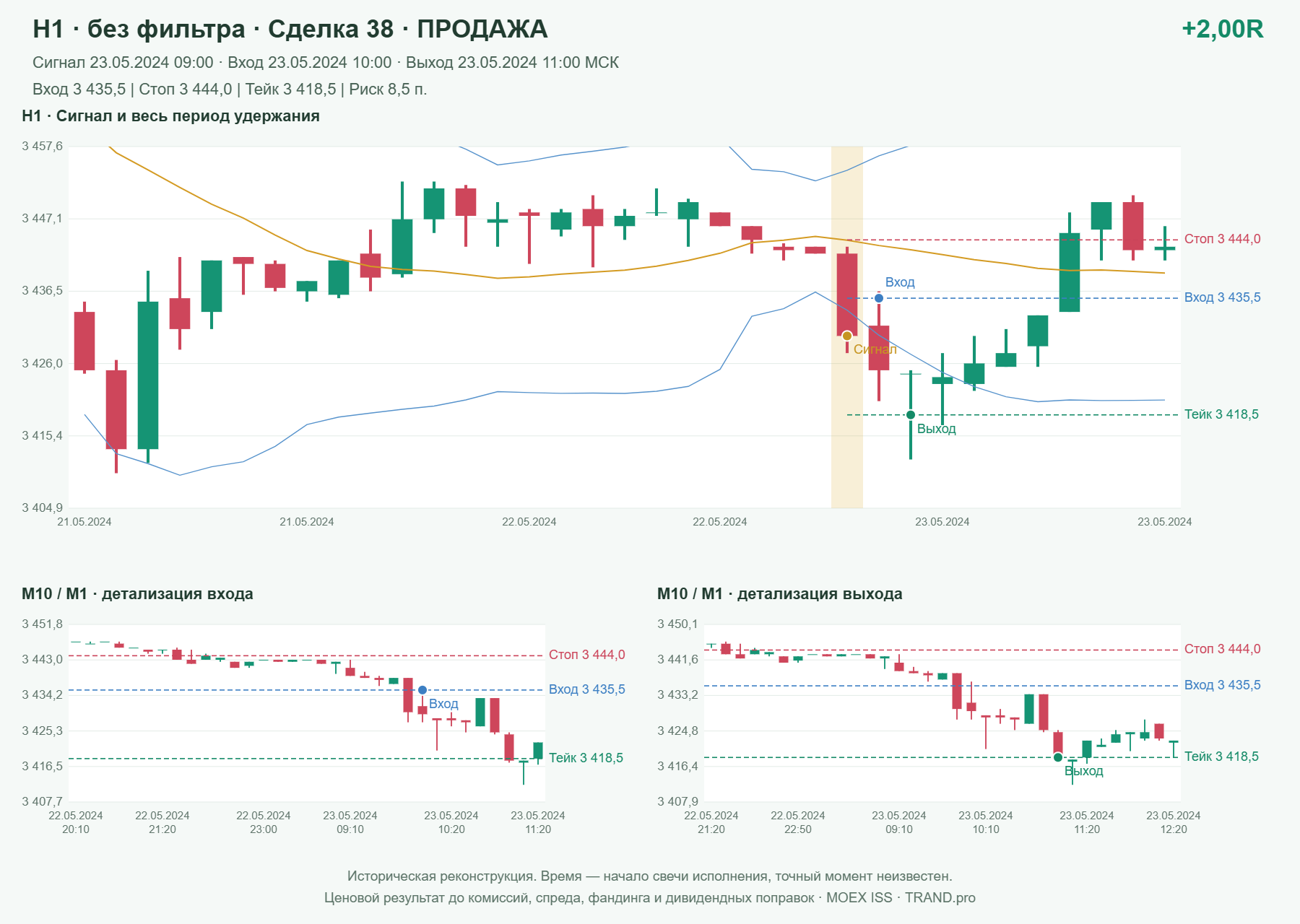Viewport: 1300px width, 924px height.
Task: Click the '22.05.2024 20:10' time label in entry chart
Action: pyautogui.click(x=76, y=822)
